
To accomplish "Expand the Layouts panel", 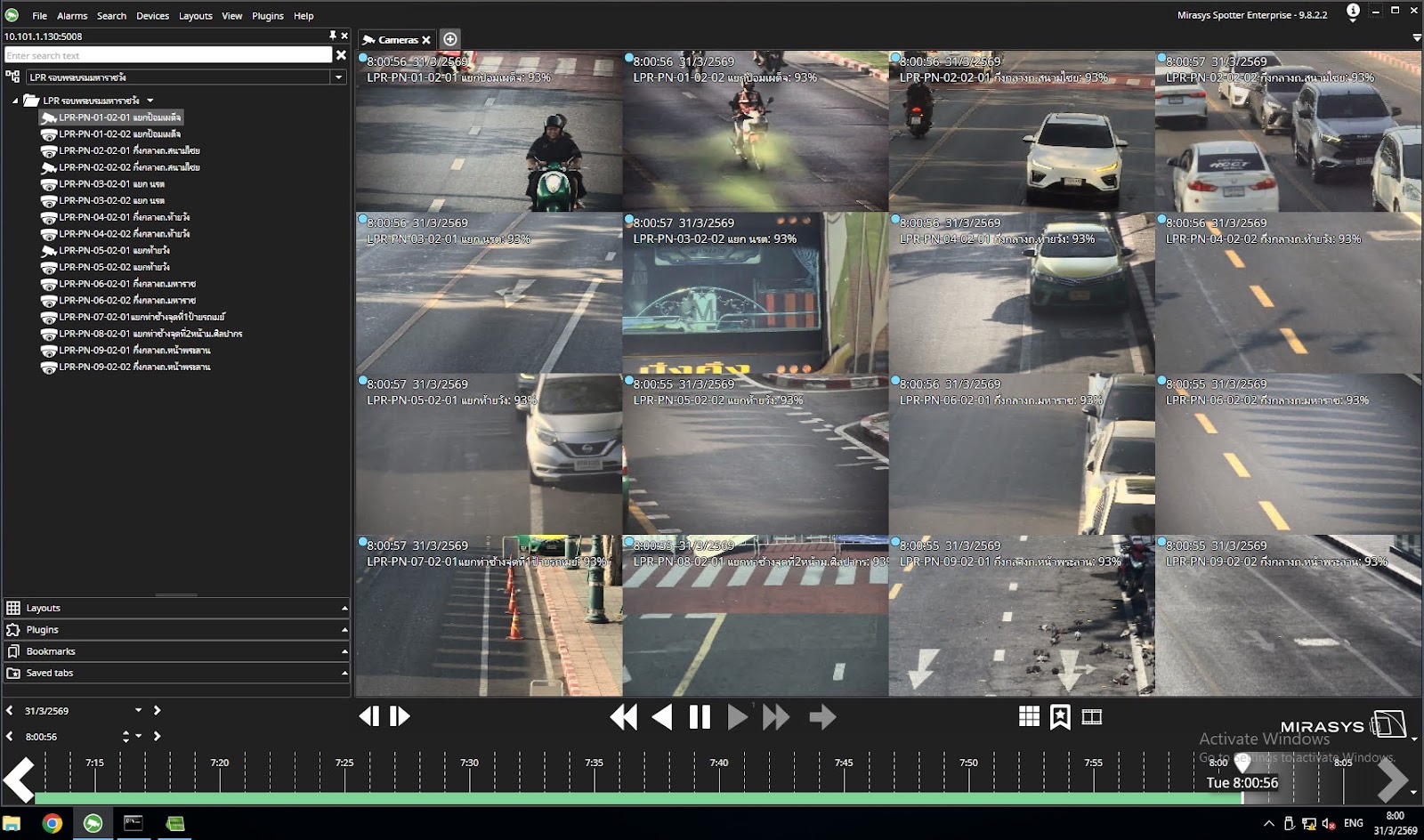I will pyautogui.click(x=176, y=608).
